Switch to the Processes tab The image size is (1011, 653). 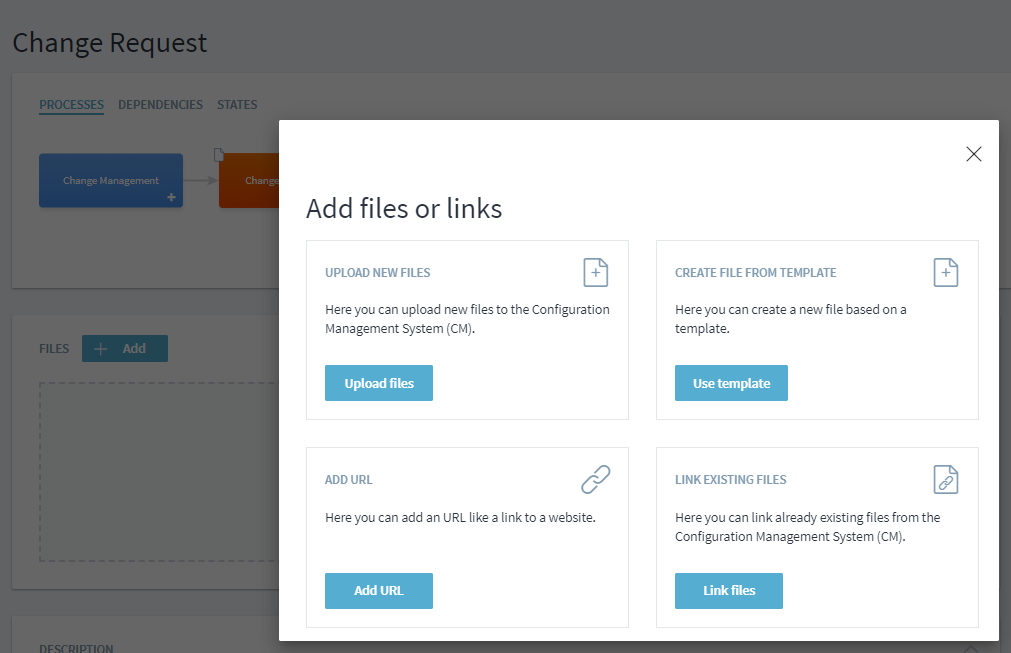pyautogui.click(x=71, y=105)
